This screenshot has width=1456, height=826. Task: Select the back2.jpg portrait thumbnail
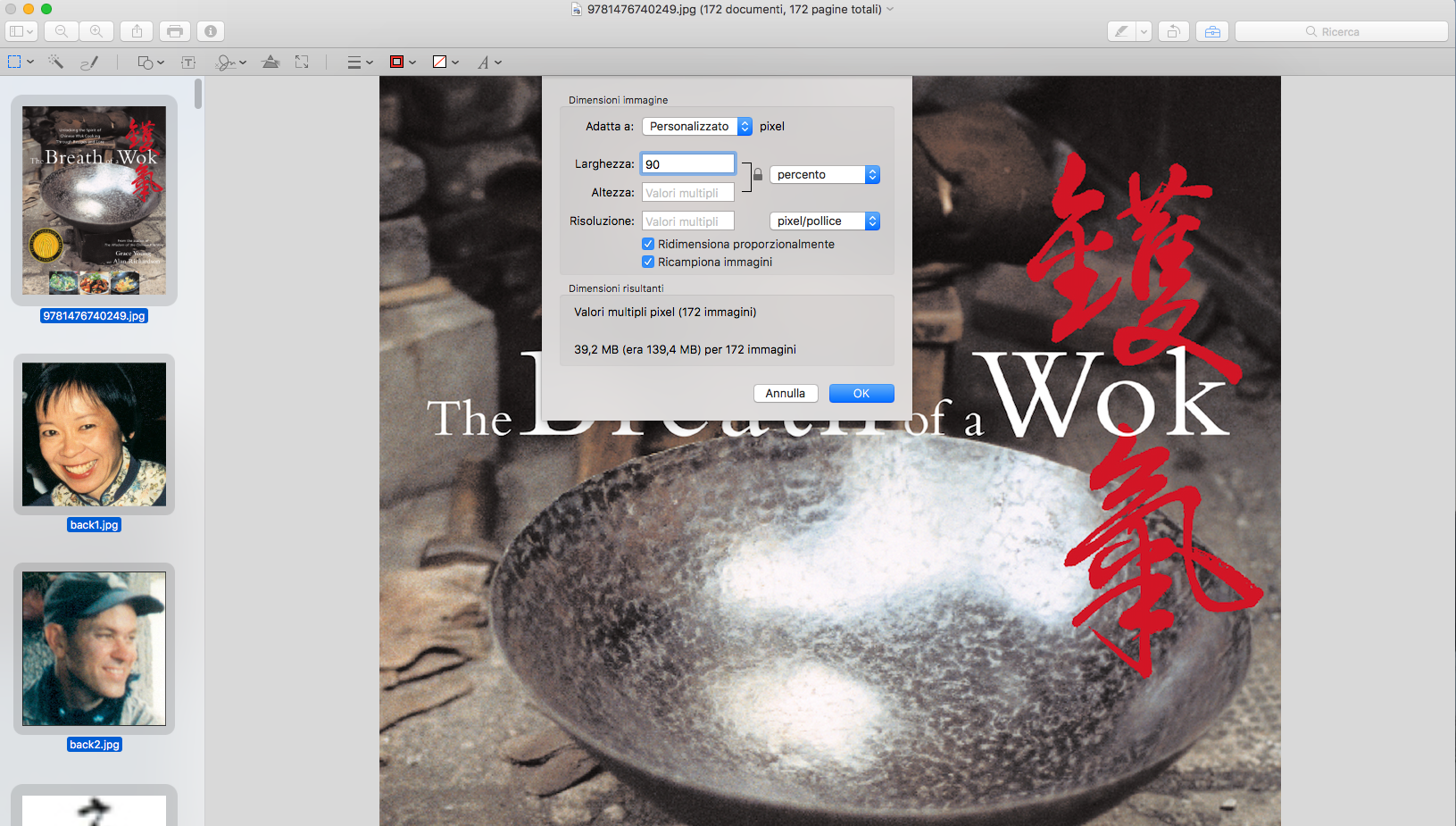(x=94, y=648)
